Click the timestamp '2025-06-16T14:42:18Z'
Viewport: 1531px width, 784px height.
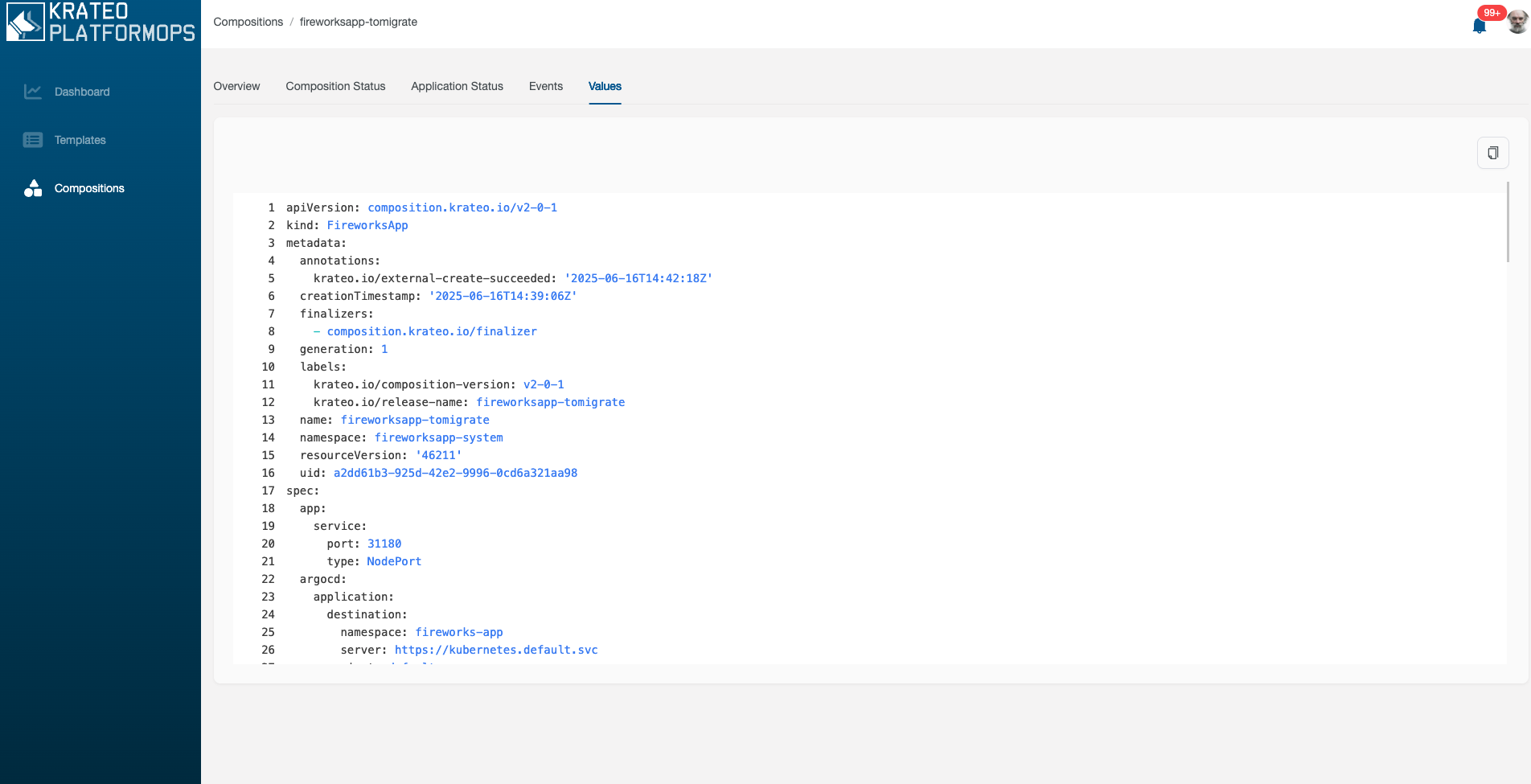638,278
